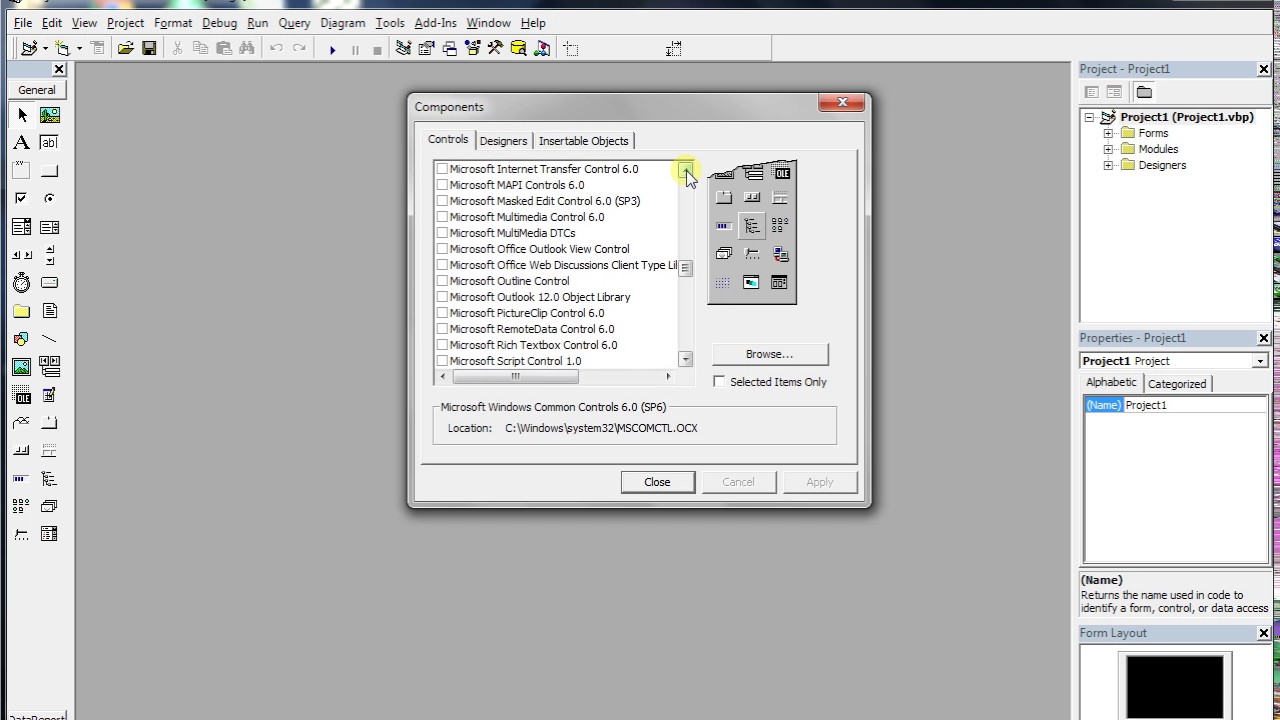Check Microsoft RemoteData Control 6.0
Image resolution: width=1280 pixels, height=720 pixels.
[x=442, y=329]
